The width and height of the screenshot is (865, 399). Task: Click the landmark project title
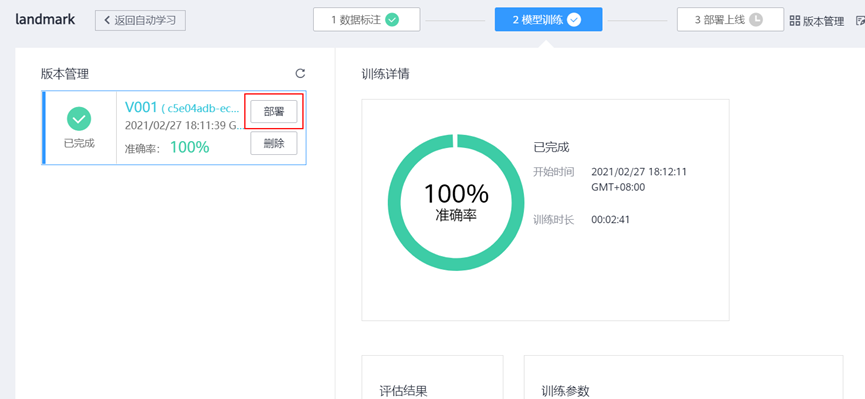[x=45, y=20]
